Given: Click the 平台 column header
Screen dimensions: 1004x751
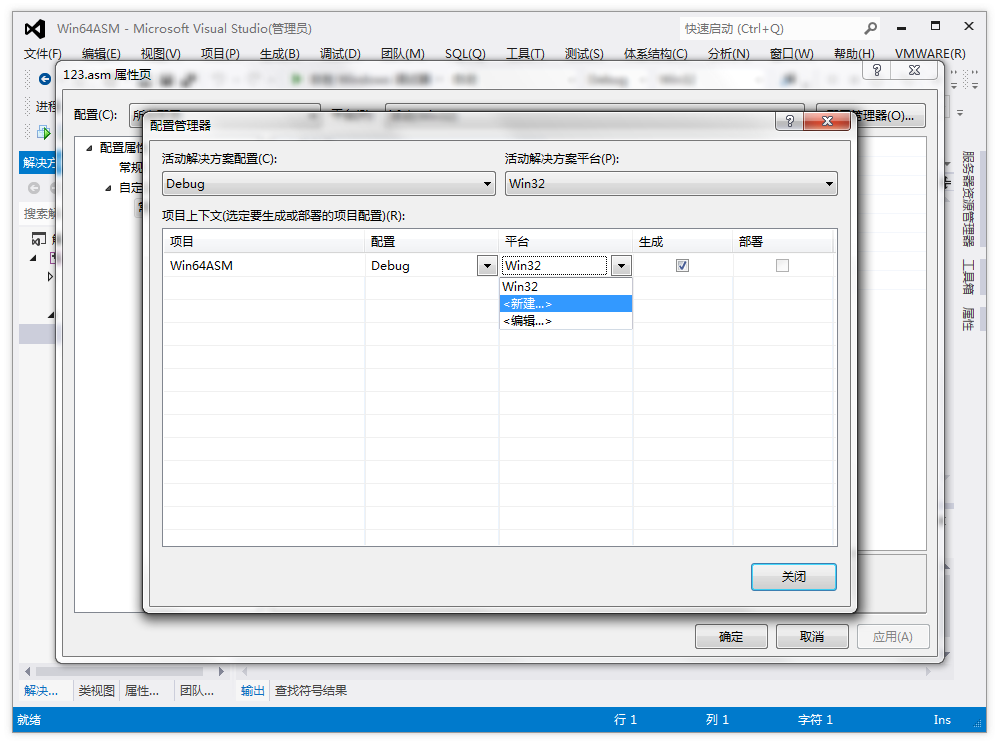Looking at the screenshot, I should 566,242.
